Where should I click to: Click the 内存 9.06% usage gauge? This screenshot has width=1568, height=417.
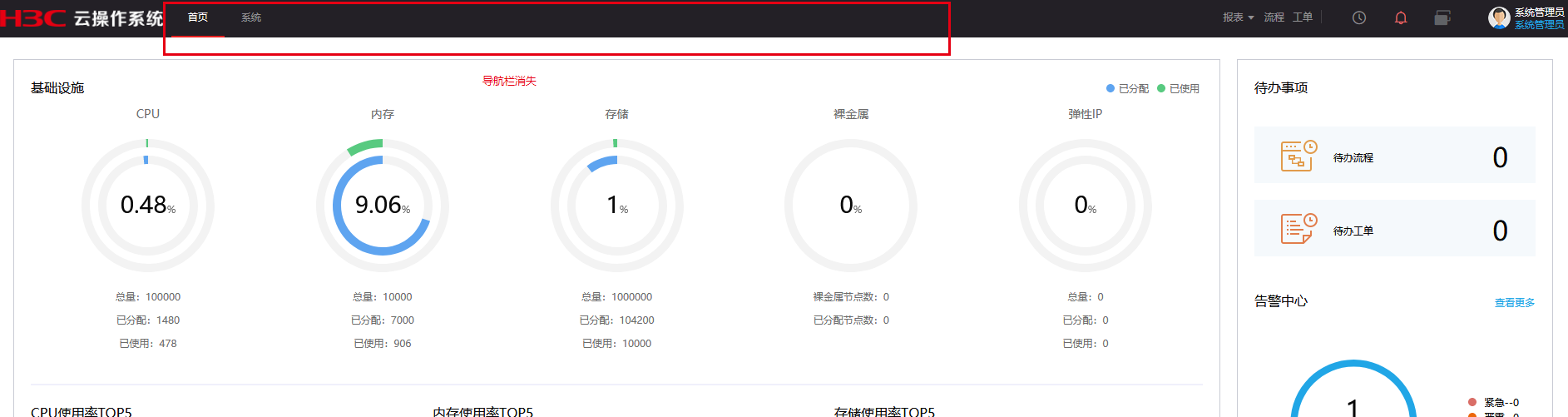[383, 206]
